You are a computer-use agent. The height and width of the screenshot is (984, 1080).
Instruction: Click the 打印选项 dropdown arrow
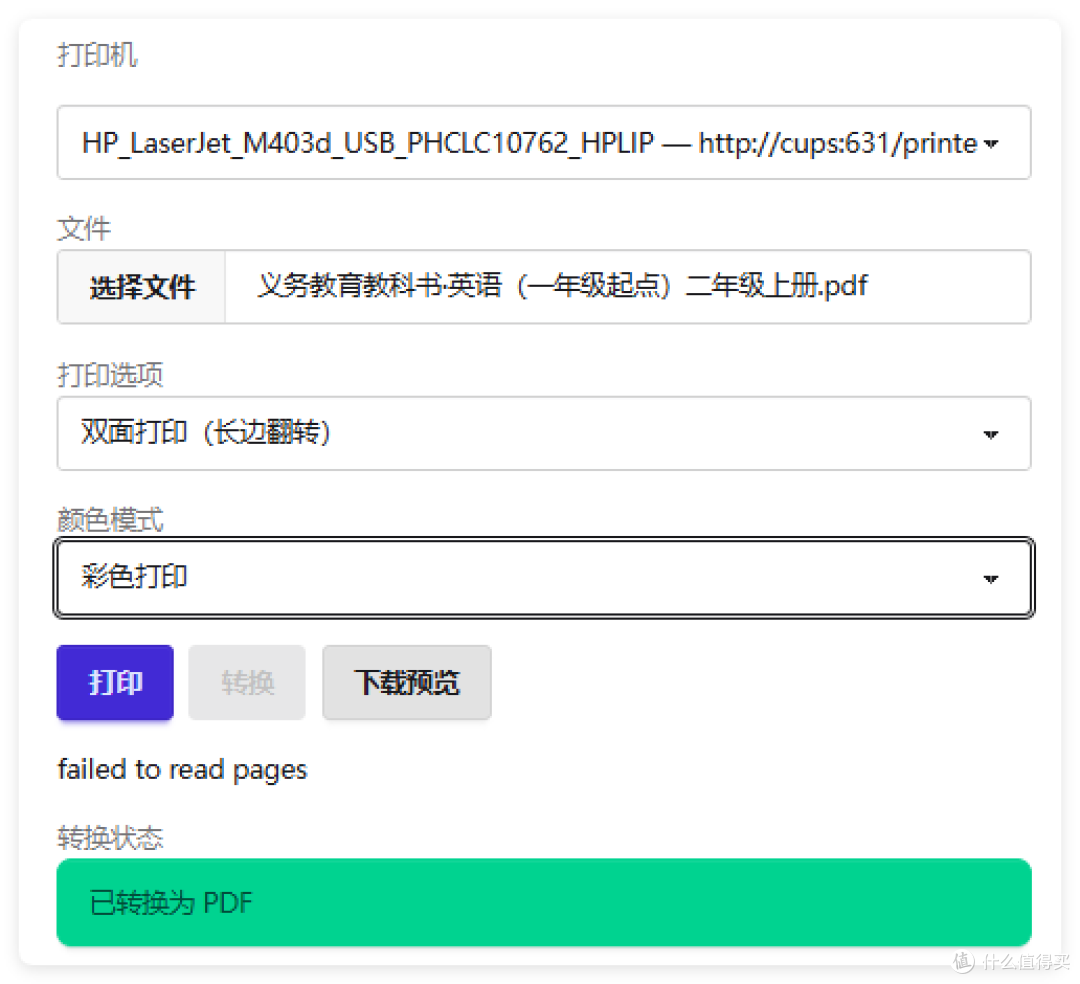point(991,433)
